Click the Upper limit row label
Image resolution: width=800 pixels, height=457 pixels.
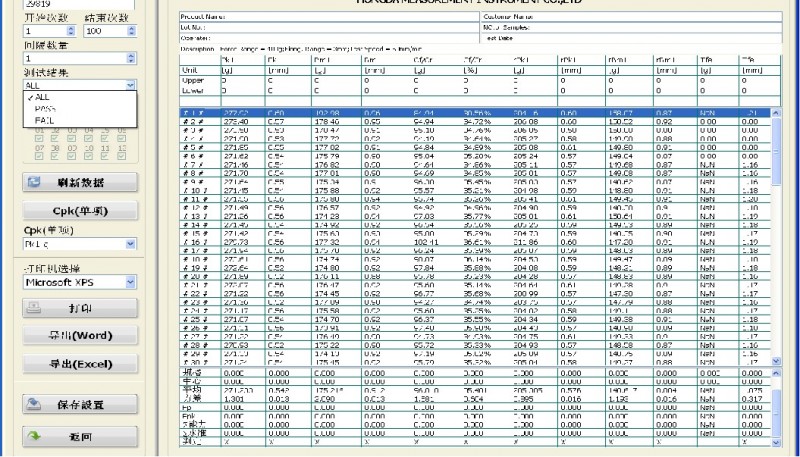[193, 81]
